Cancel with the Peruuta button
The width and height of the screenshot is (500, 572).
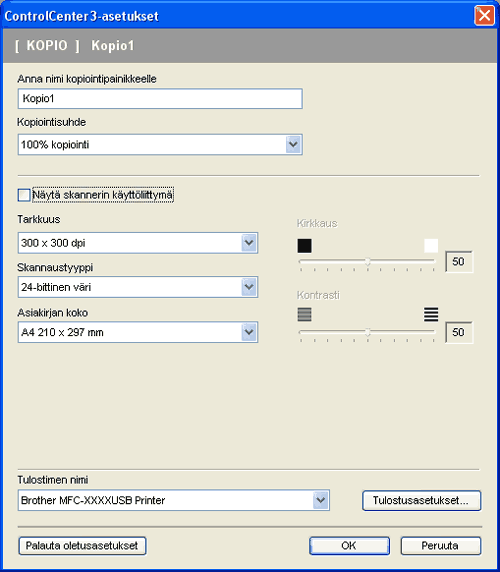point(441,546)
